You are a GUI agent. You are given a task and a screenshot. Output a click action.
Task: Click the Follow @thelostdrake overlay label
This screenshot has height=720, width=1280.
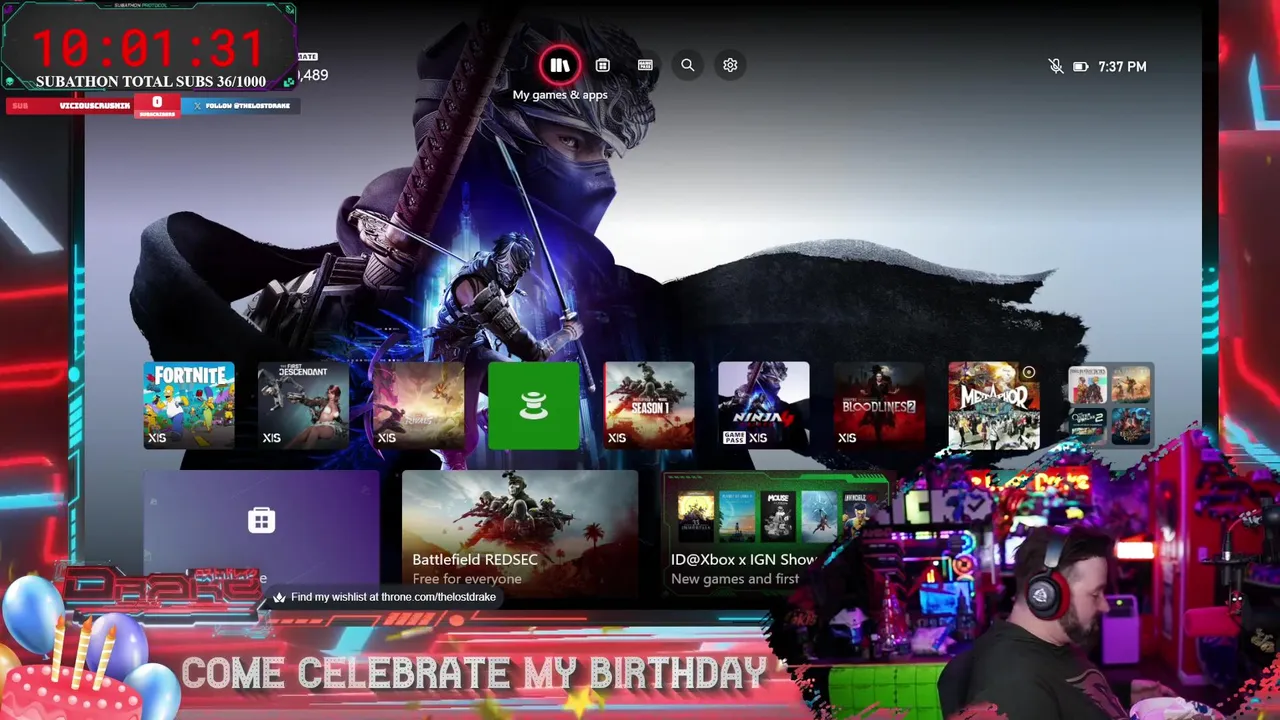click(x=241, y=105)
